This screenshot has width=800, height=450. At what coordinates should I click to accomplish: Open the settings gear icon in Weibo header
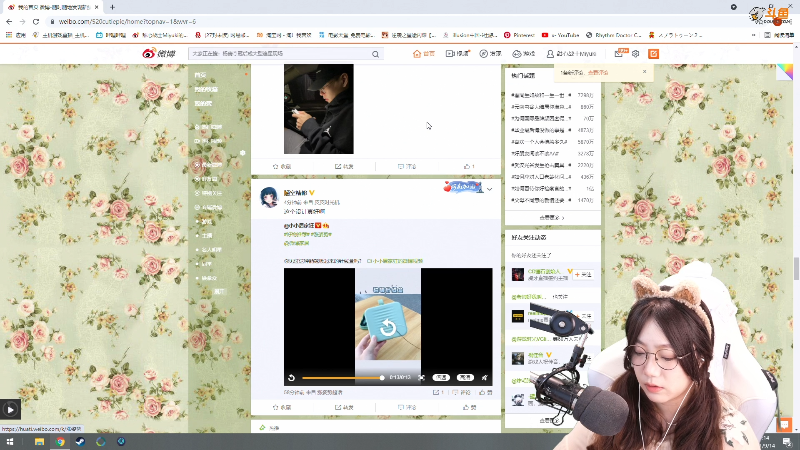(635, 54)
